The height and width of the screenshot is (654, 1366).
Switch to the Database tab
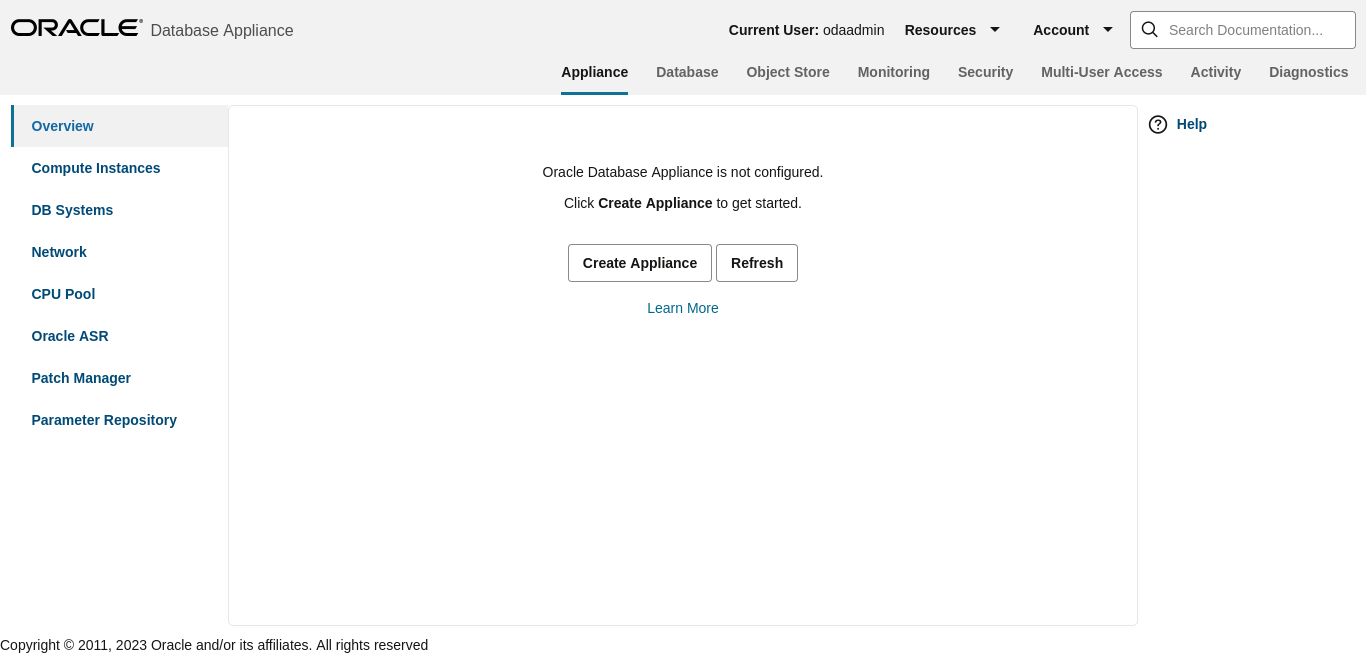(687, 72)
